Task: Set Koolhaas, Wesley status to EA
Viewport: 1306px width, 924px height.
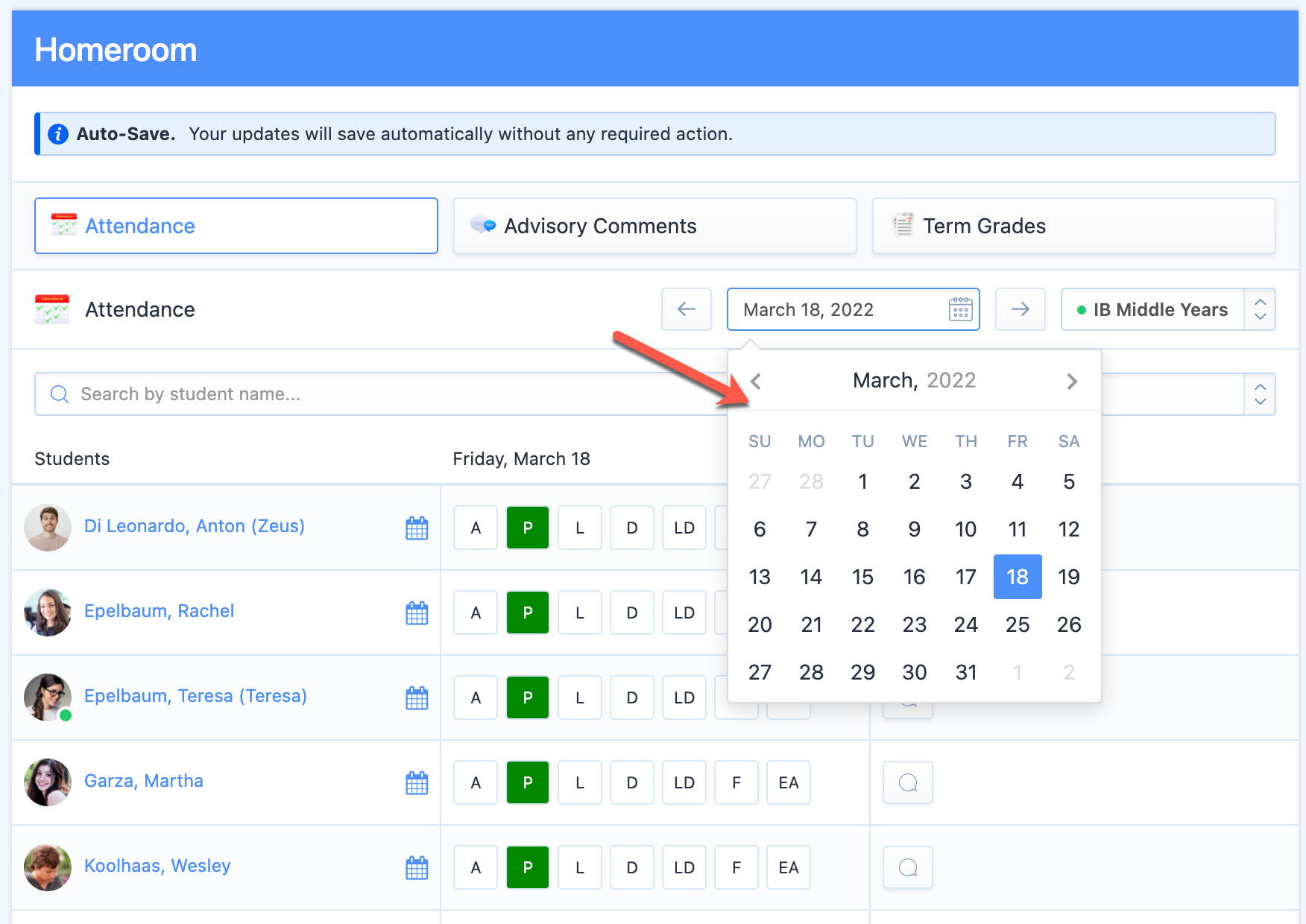Action: pos(788,868)
